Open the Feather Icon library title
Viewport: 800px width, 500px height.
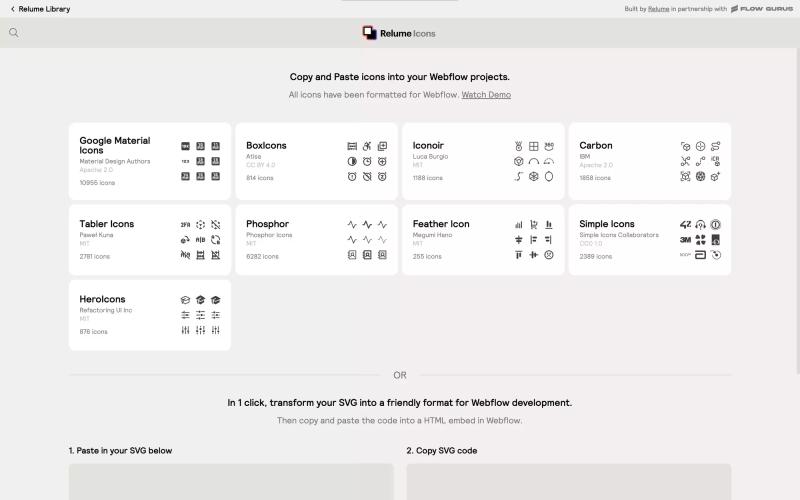pyautogui.click(x=441, y=224)
